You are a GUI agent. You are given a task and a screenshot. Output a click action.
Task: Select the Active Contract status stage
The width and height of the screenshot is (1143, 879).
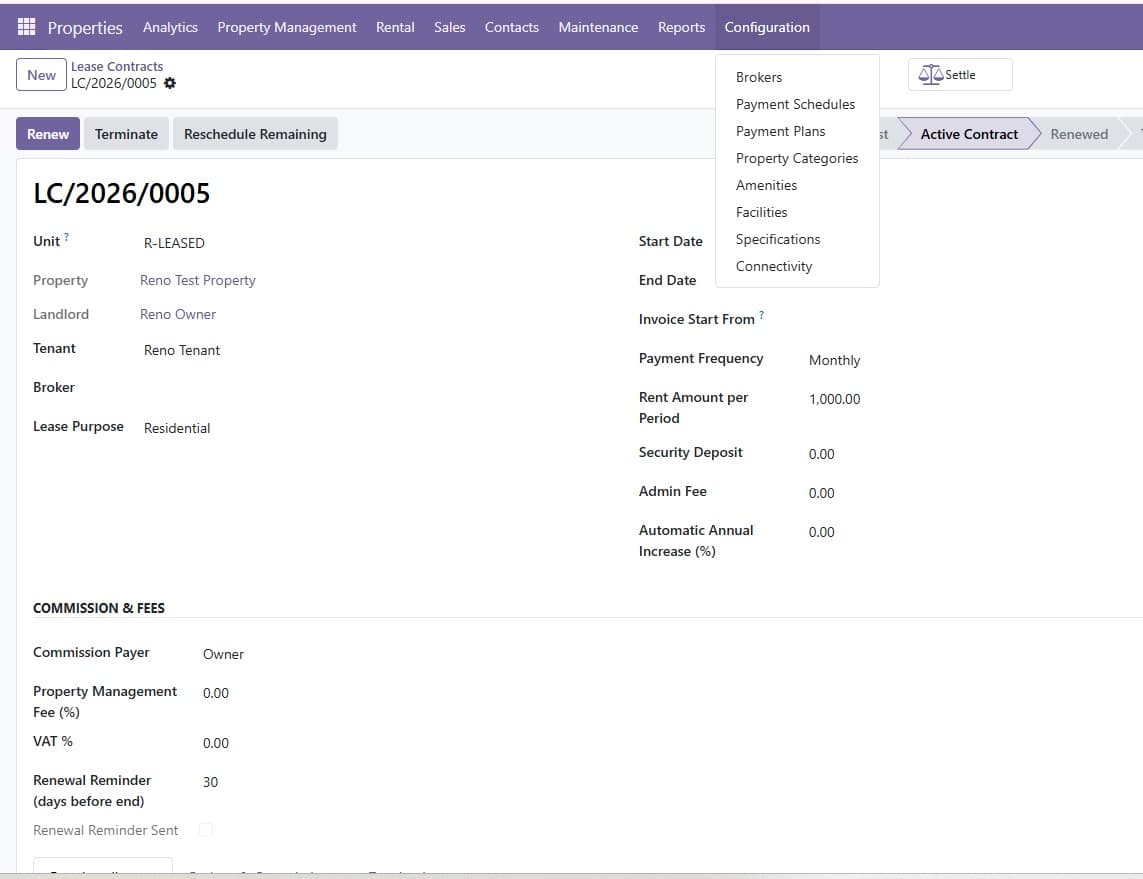pos(969,134)
